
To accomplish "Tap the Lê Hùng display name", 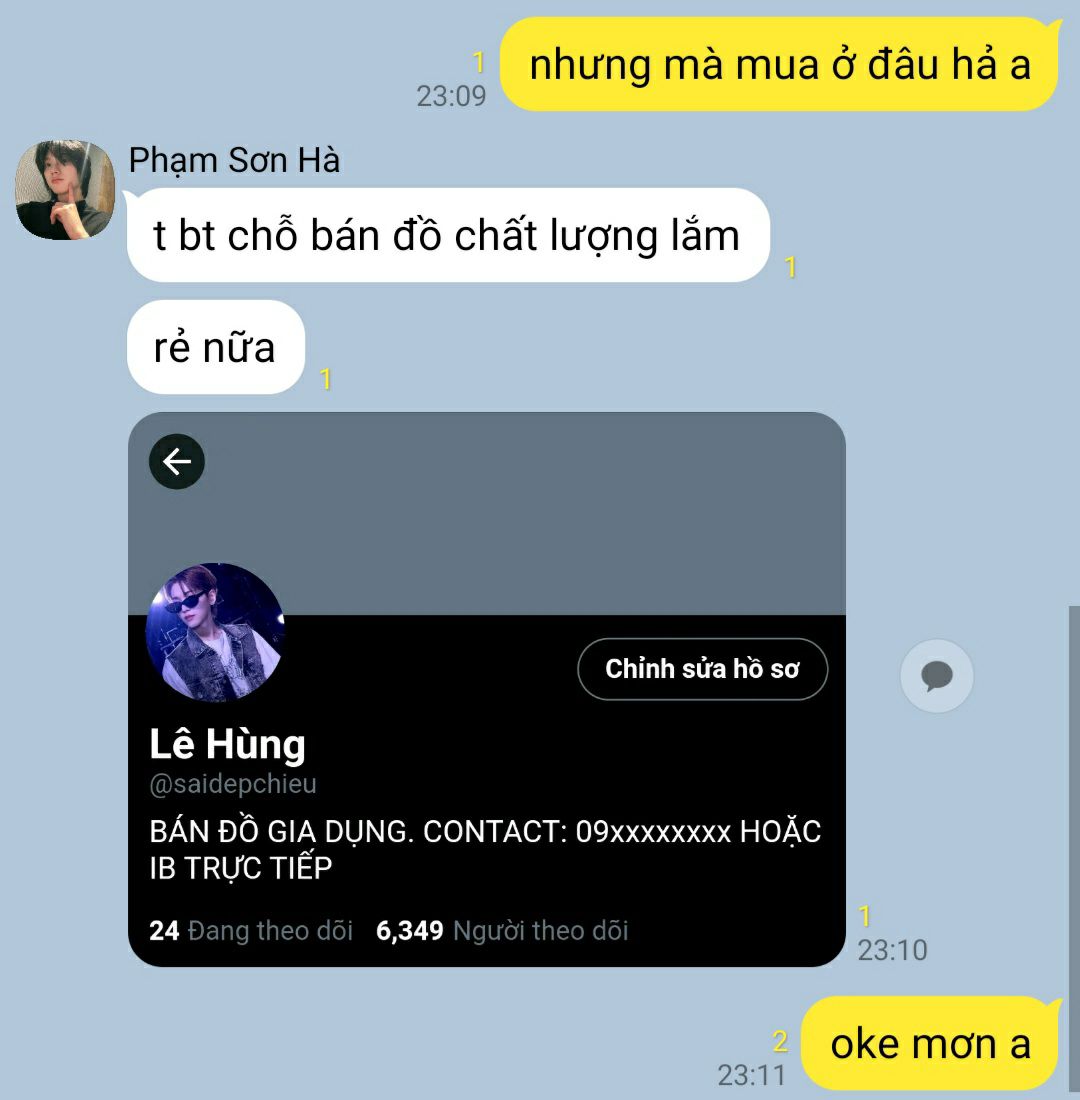I will point(227,744).
